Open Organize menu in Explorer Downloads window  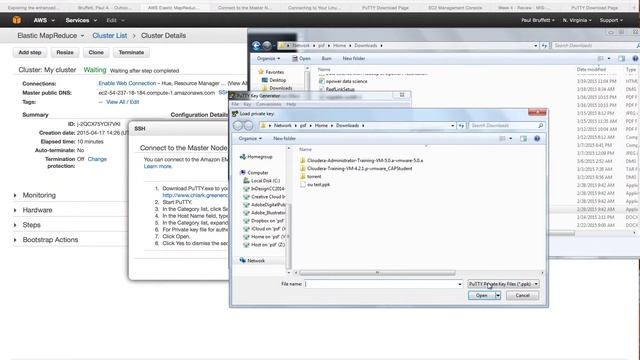point(269,59)
